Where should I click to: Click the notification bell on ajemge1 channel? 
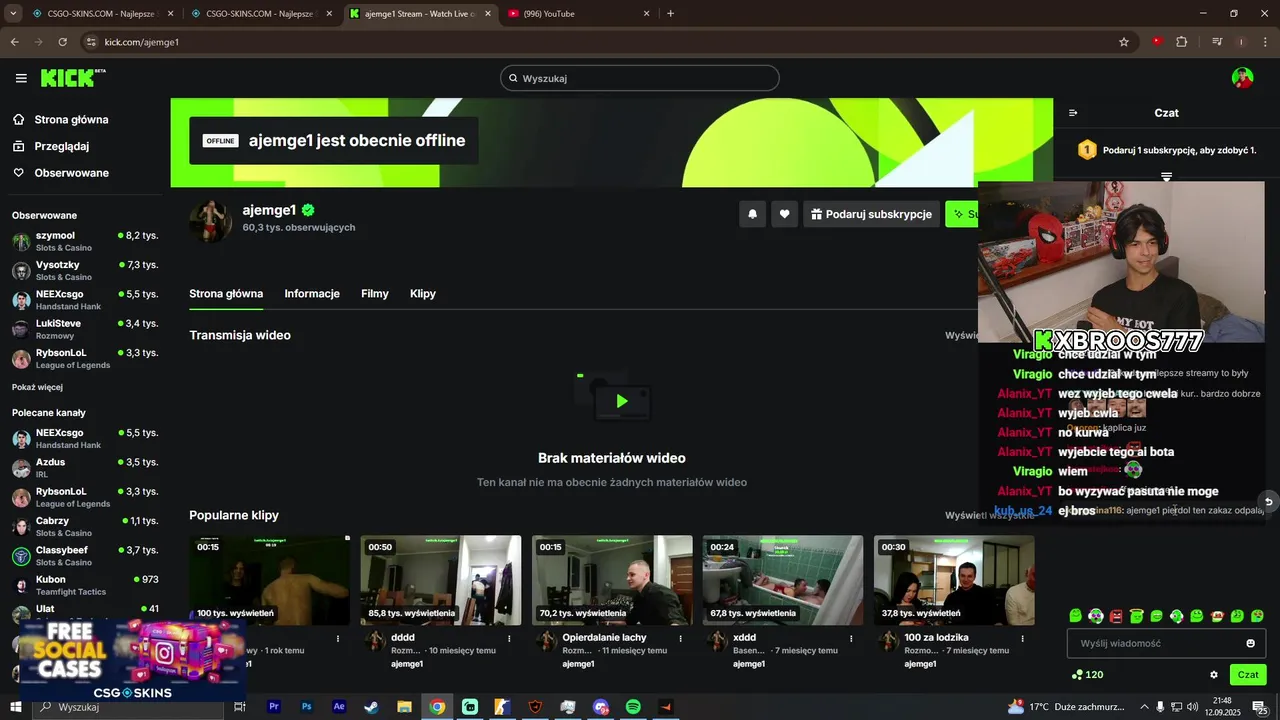(x=753, y=214)
